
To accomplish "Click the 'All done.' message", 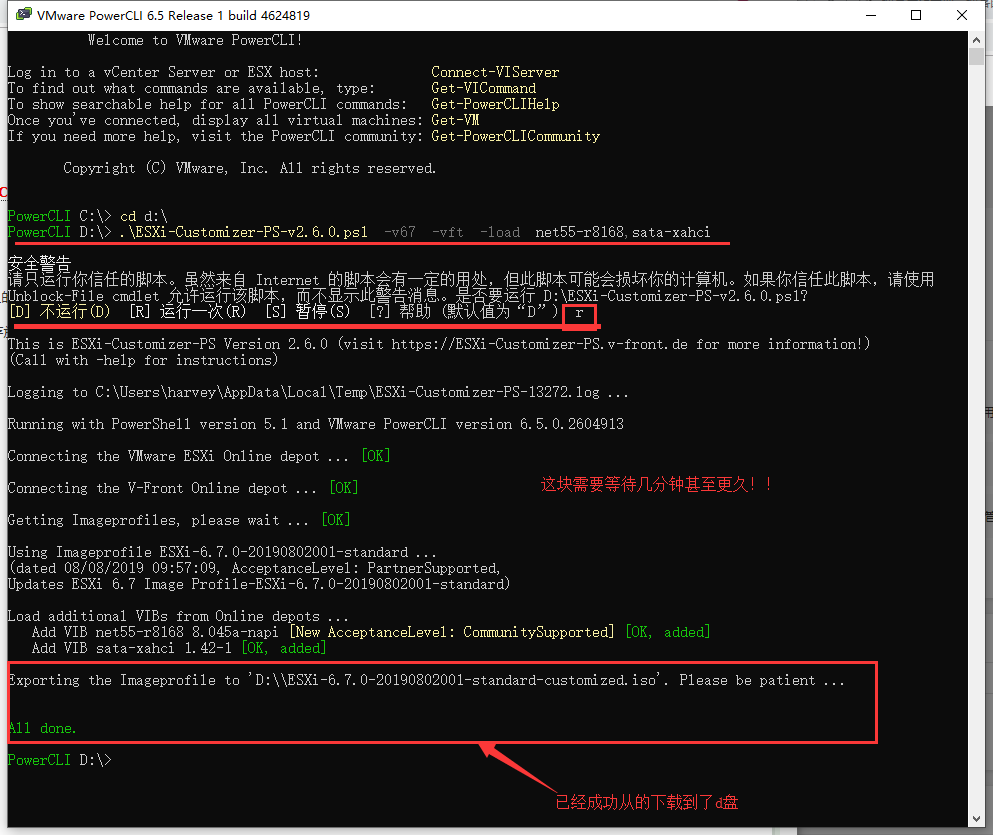I will pos(42,729).
